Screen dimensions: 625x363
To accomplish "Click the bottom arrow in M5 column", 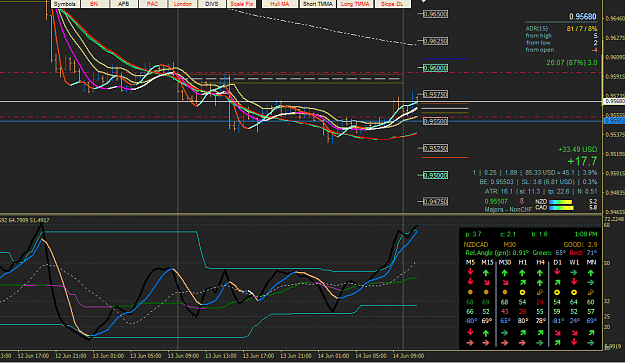I will (470, 343).
